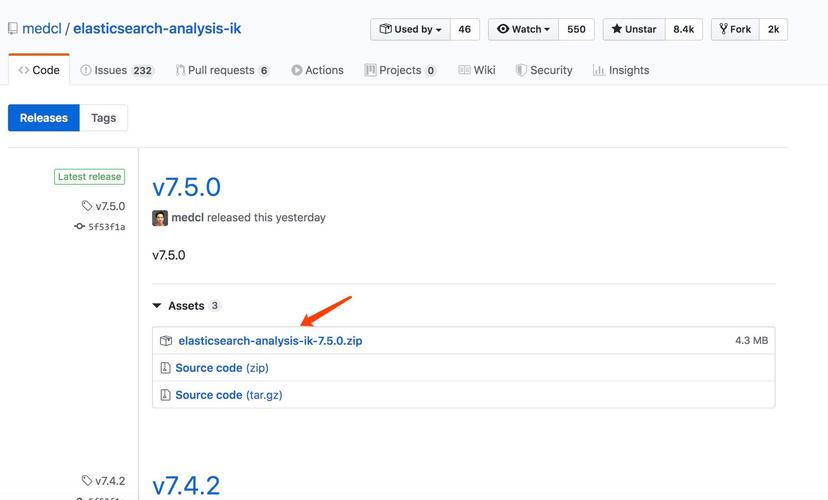Go to the Actions tab
828x500 pixels.
(x=317, y=70)
